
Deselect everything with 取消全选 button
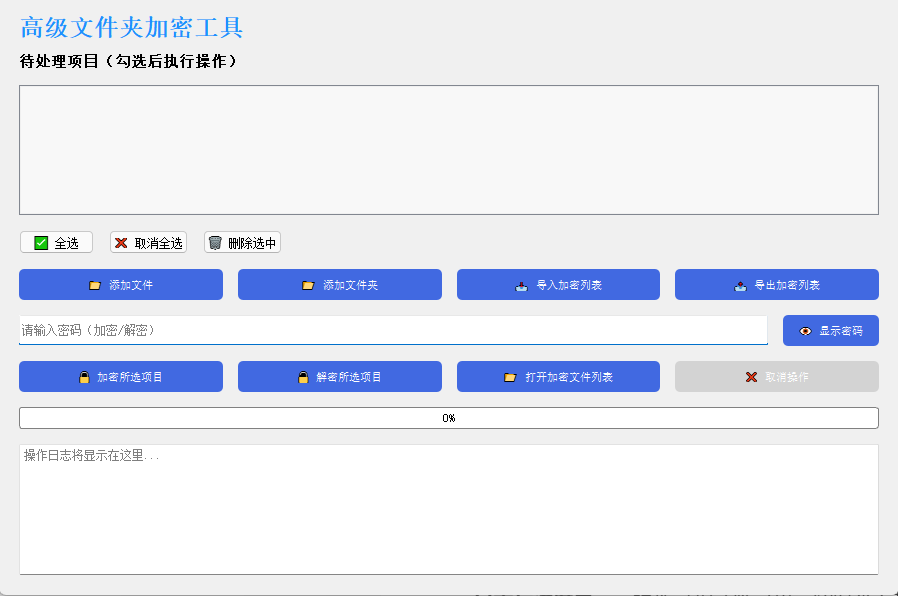(148, 242)
